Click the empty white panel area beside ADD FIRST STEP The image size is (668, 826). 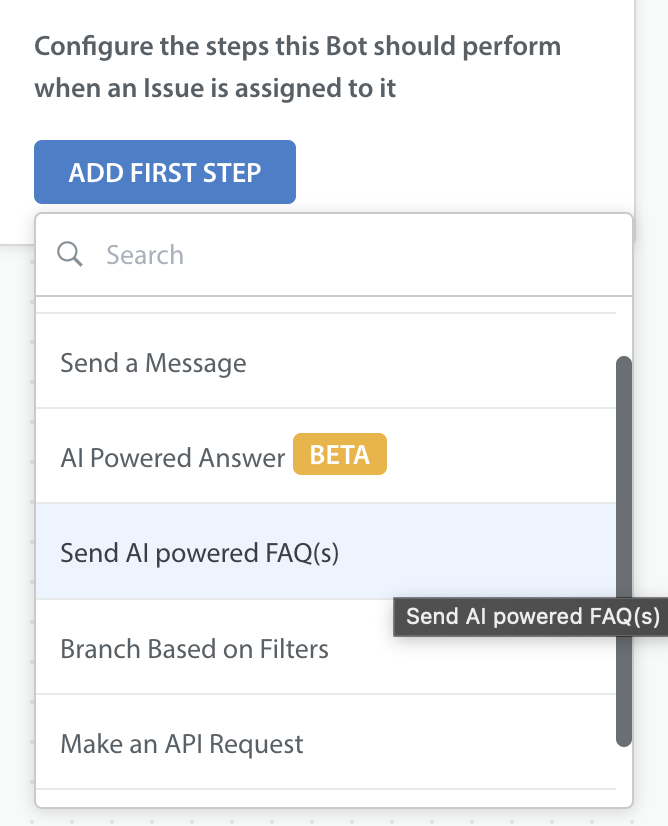[464, 172]
